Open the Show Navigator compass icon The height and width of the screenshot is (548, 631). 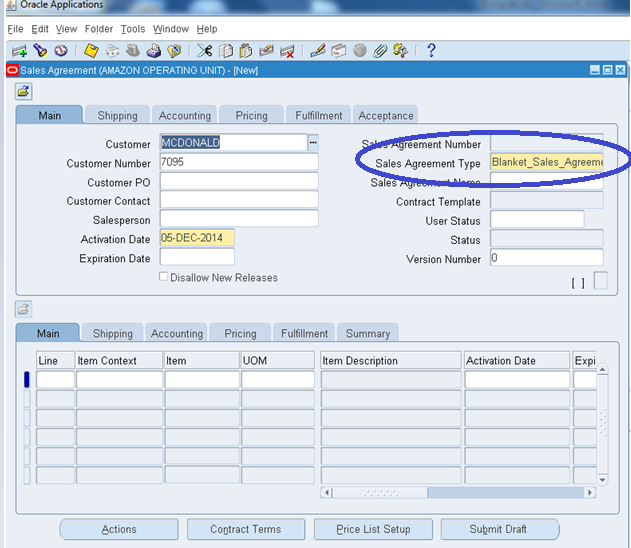[x=61, y=51]
